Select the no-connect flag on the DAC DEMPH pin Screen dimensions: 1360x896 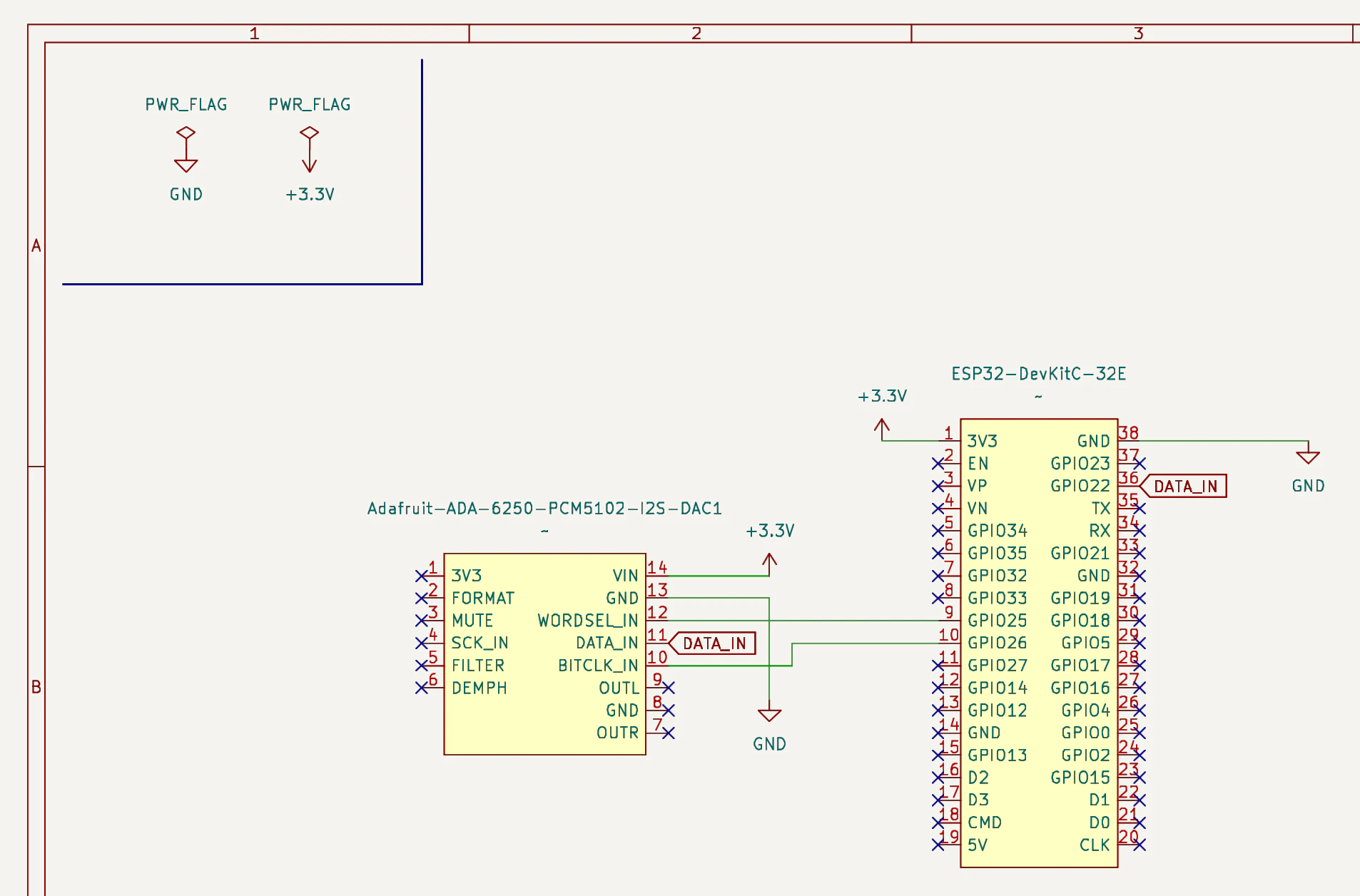click(422, 688)
